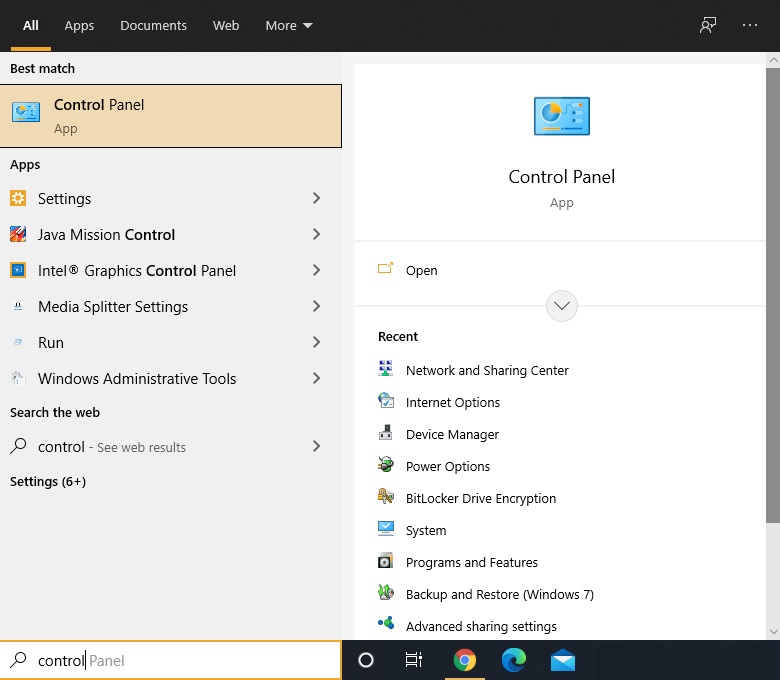The image size is (780, 680).
Task: Open Task View from the taskbar
Action: tap(414, 660)
